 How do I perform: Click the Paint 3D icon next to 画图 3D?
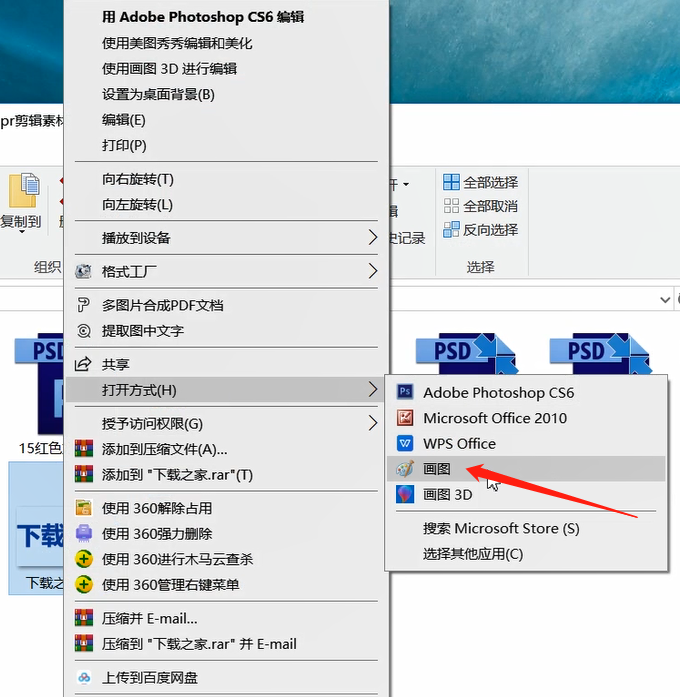(x=405, y=494)
